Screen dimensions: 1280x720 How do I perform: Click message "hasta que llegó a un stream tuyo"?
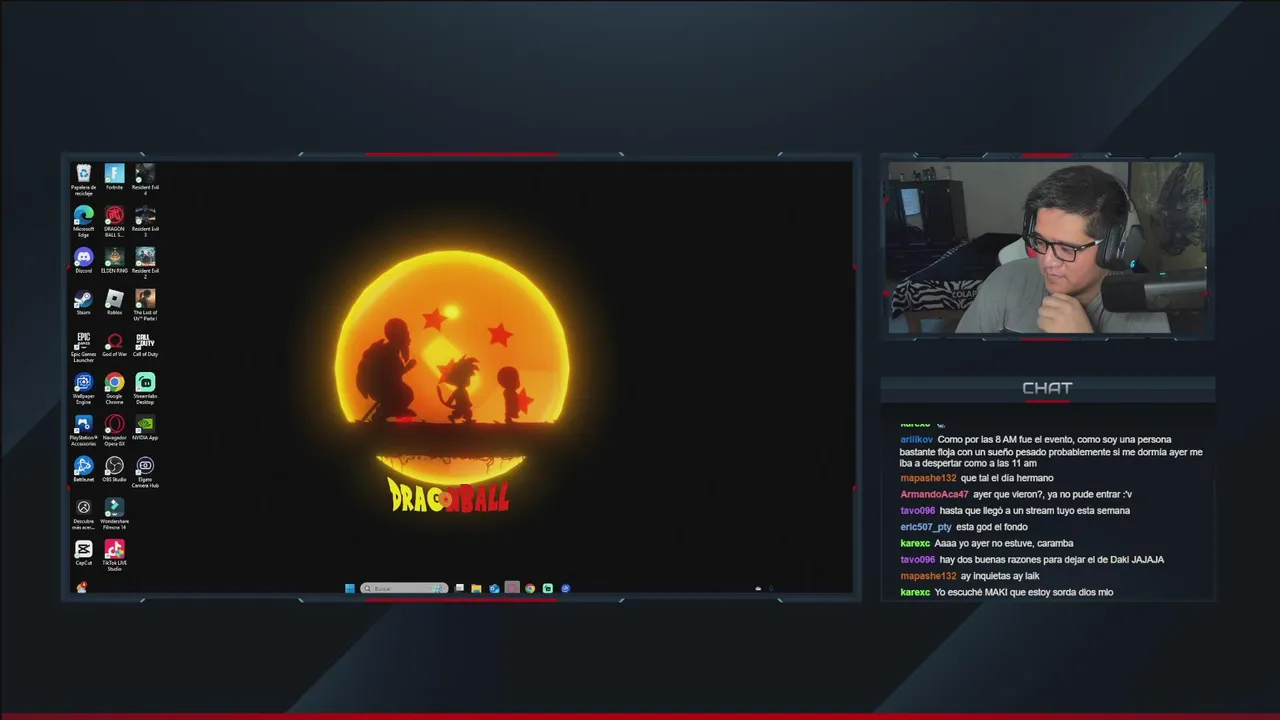point(1035,510)
